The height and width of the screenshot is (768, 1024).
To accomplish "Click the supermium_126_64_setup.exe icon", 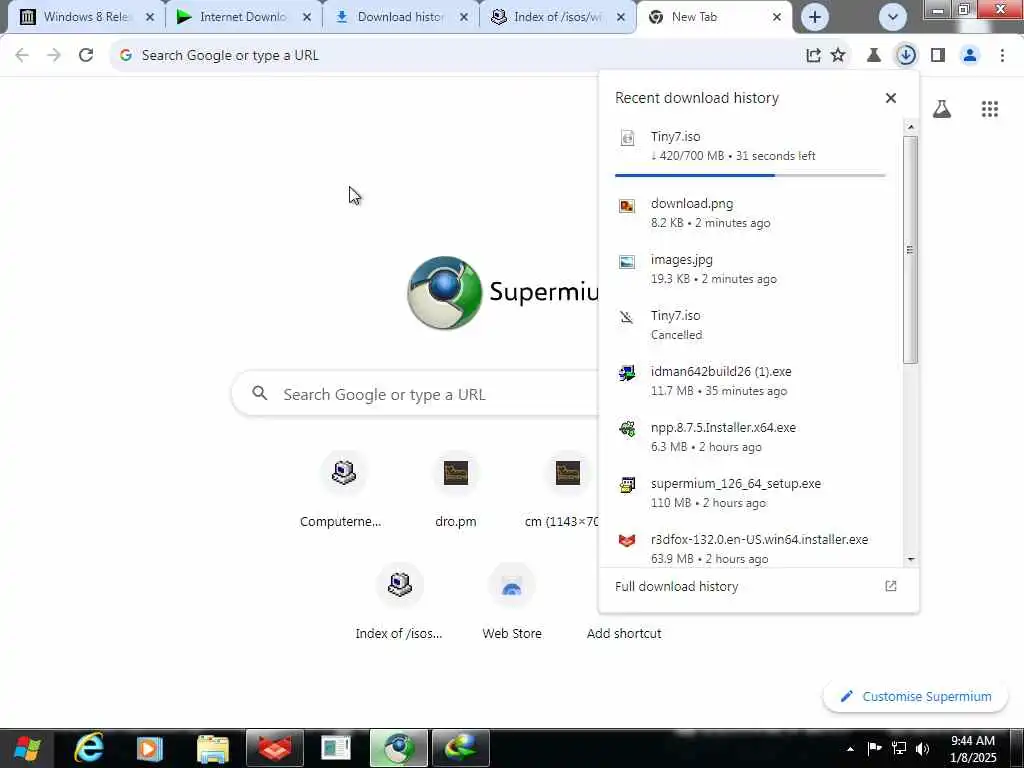I will coord(627,485).
